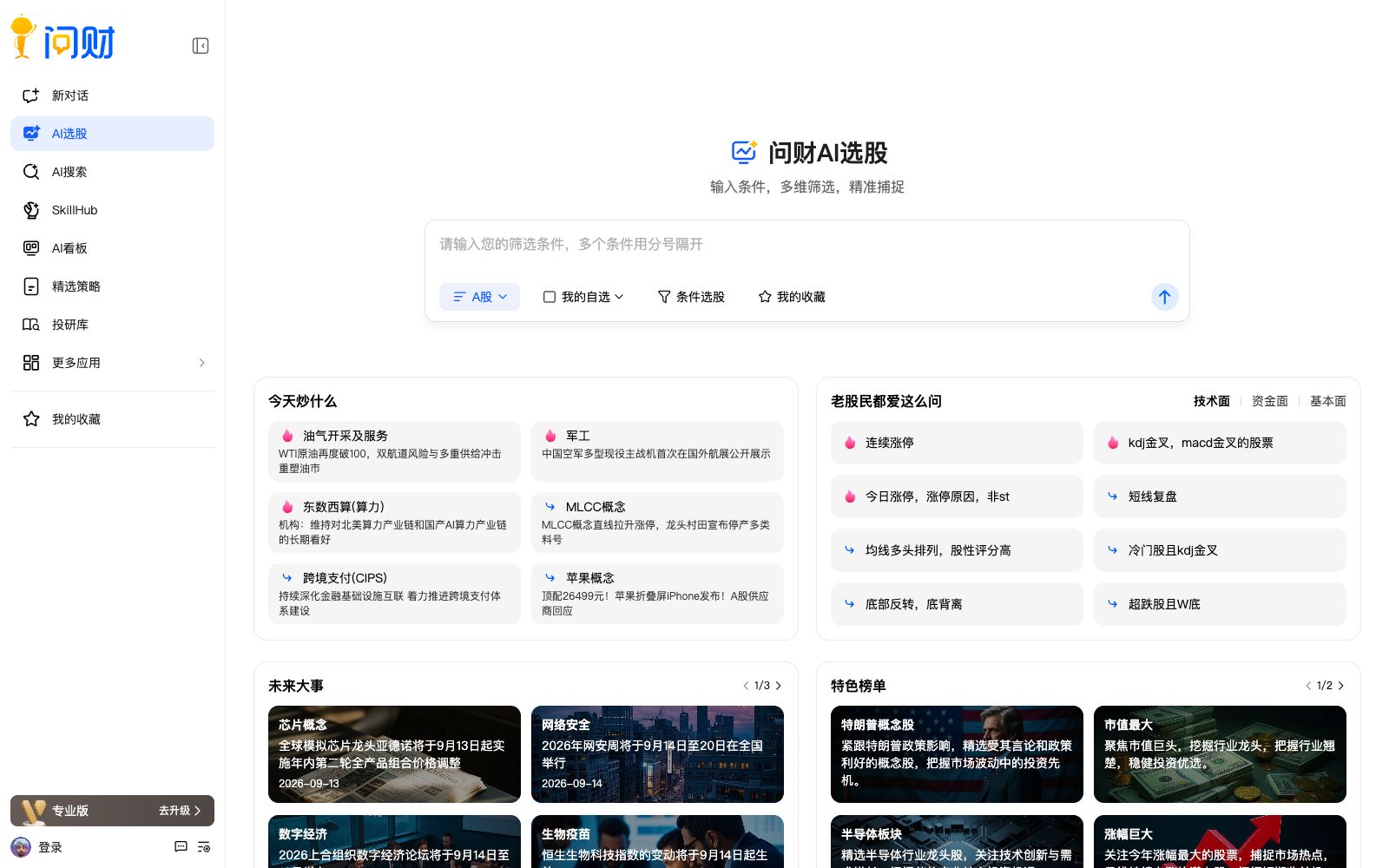The image size is (1389, 868).
Task: Go to next page of 未来大事
Action: [x=779, y=686]
